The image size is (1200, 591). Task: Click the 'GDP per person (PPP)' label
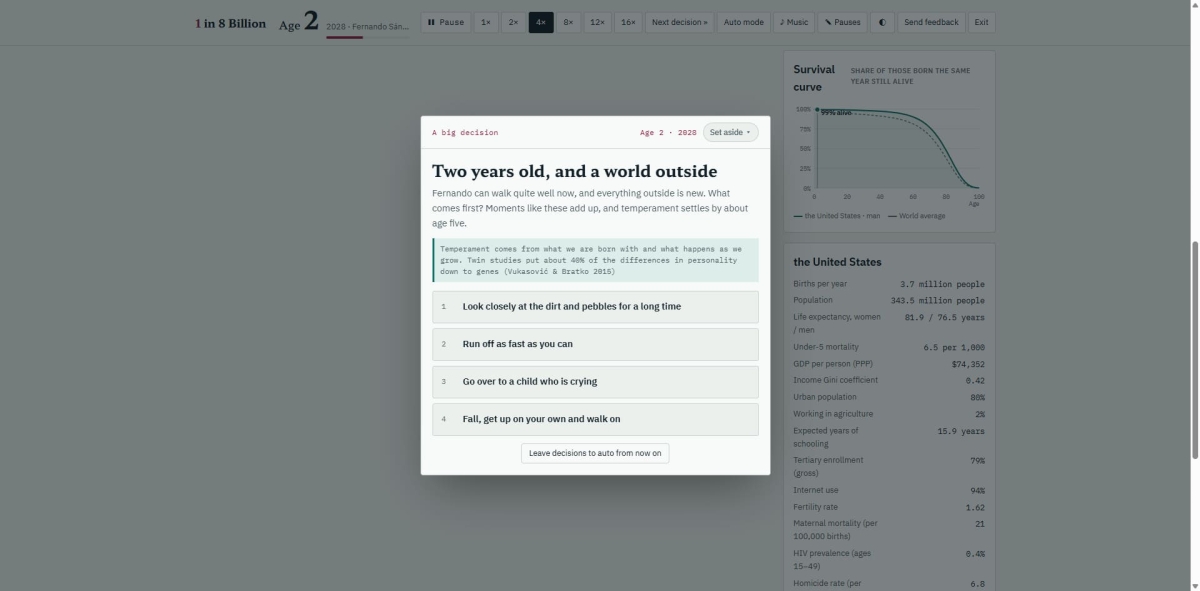pyautogui.click(x=835, y=364)
